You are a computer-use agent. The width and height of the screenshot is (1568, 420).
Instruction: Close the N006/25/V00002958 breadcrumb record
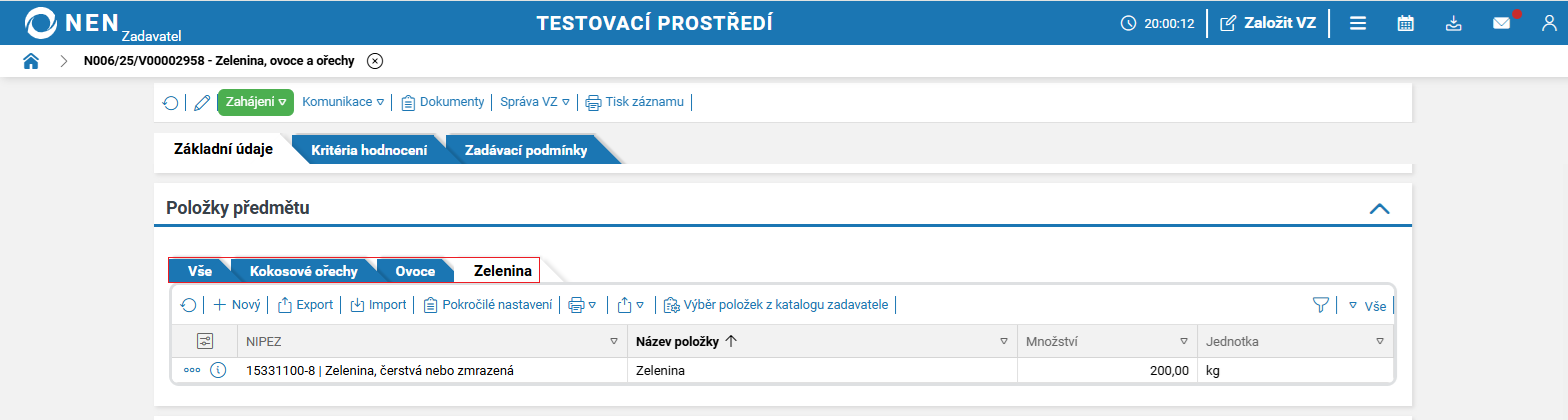[x=375, y=61]
